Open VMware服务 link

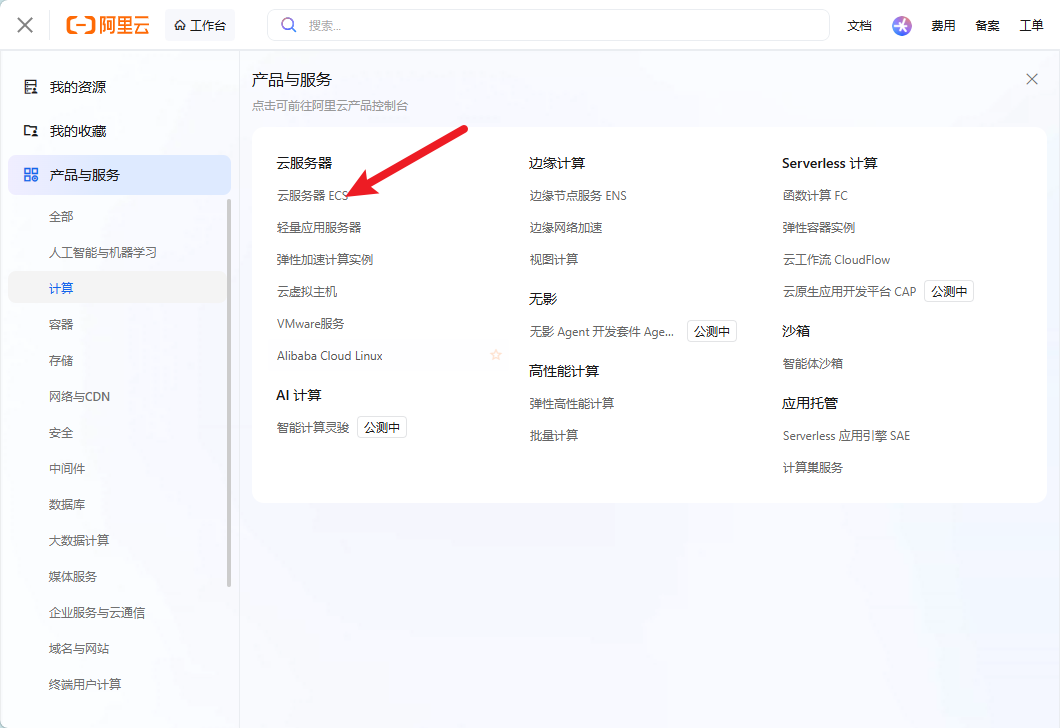310,324
